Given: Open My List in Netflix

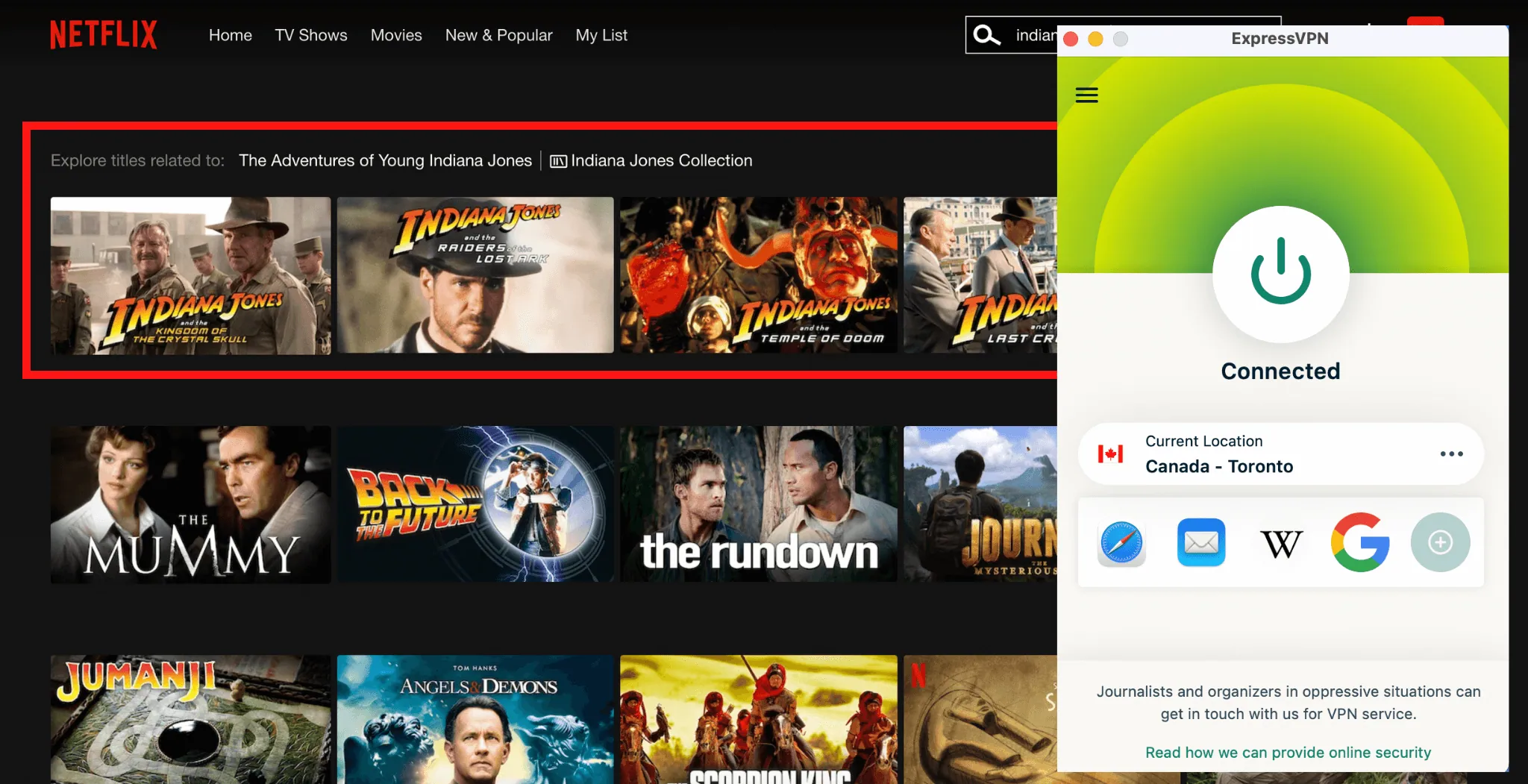Looking at the screenshot, I should point(601,35).
